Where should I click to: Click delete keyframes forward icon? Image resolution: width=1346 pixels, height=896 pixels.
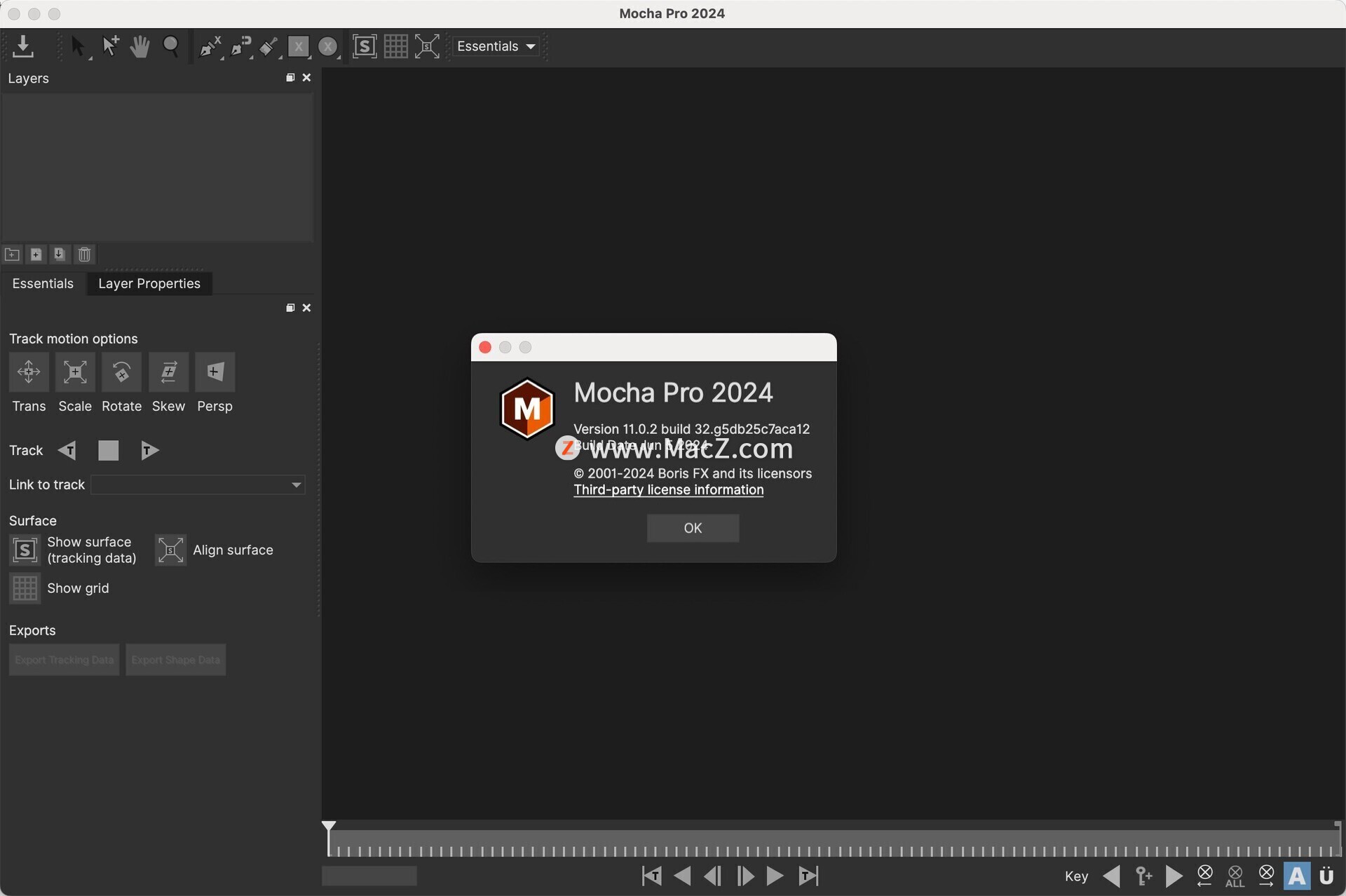(x=1266, y=876)
